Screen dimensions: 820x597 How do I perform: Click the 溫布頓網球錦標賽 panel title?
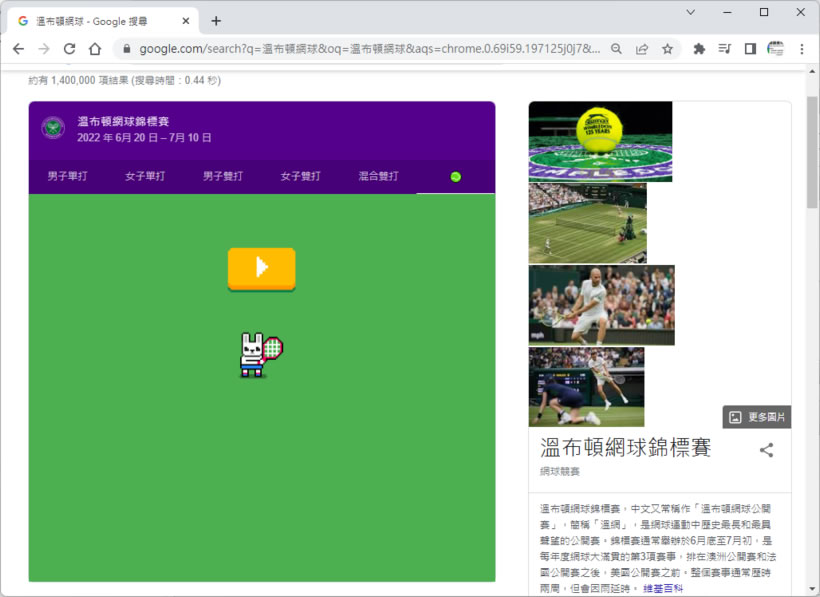pyautogui.click(x=625, y=447)
